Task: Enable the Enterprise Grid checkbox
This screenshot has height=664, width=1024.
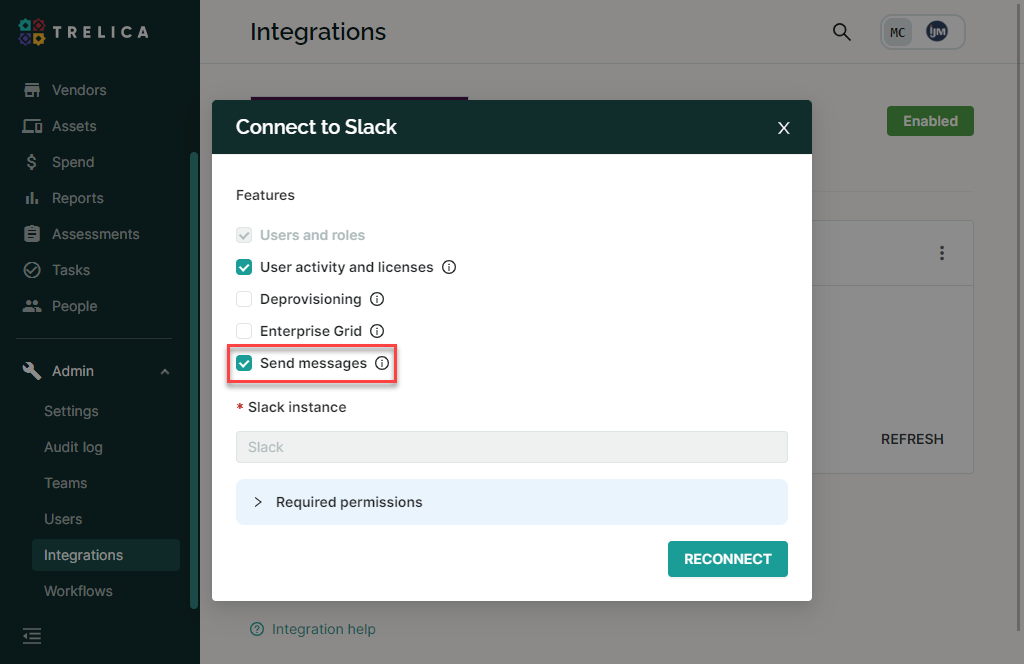Action: tap(244, 331)
